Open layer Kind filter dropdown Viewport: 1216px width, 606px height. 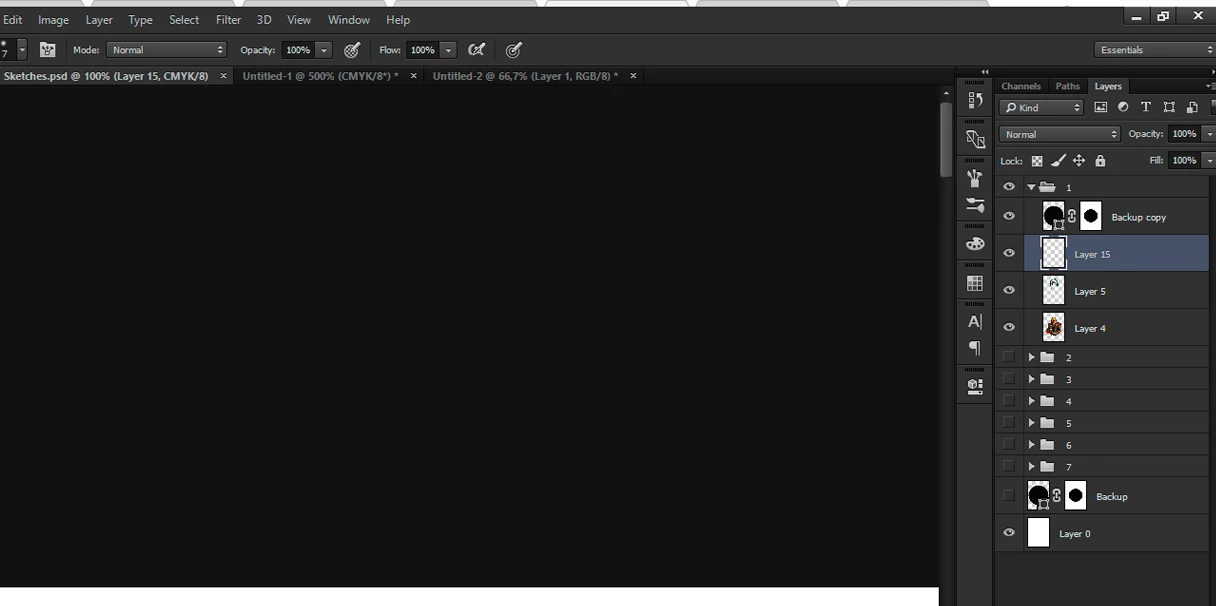point(1042,107)
